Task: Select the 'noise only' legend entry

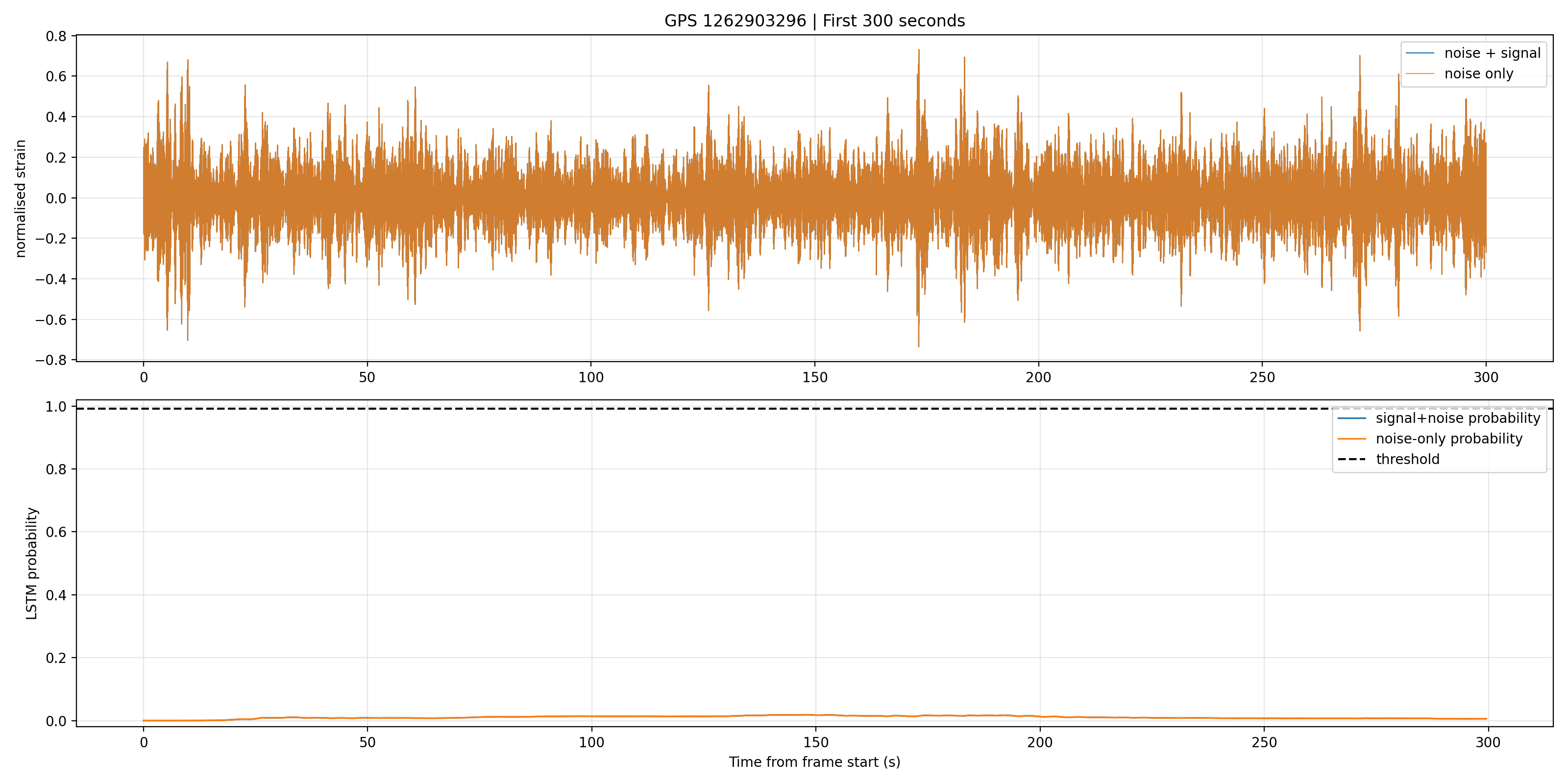Action: (1460, 73)
